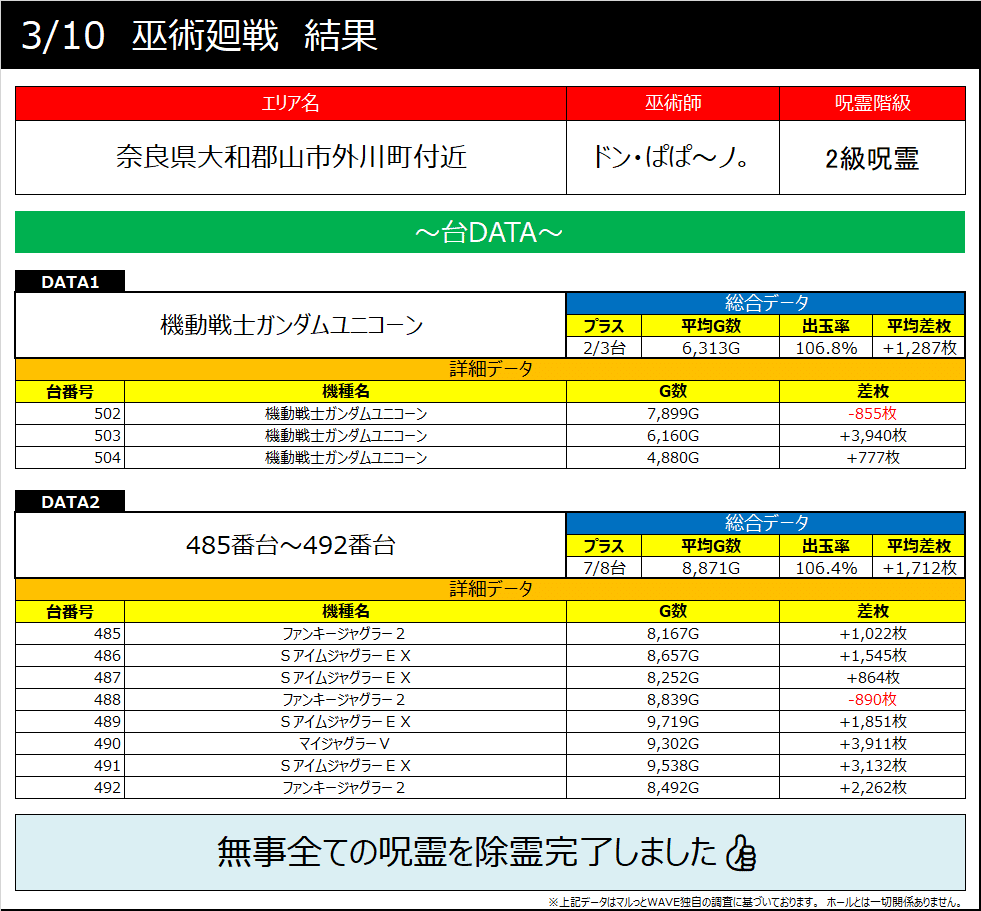
Task: Click the thumbs-up icon in the bottom banner
Action: pos(741,852)
